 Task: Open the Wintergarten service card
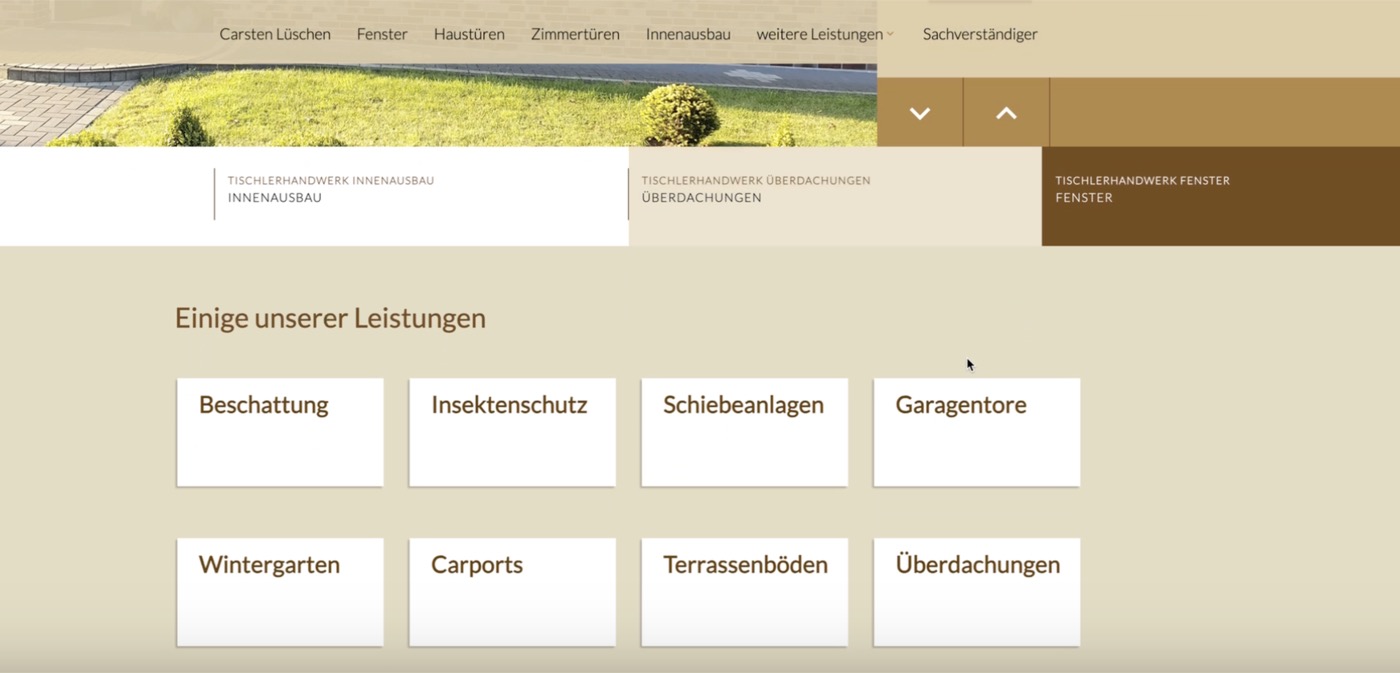(x=280, y=592)
